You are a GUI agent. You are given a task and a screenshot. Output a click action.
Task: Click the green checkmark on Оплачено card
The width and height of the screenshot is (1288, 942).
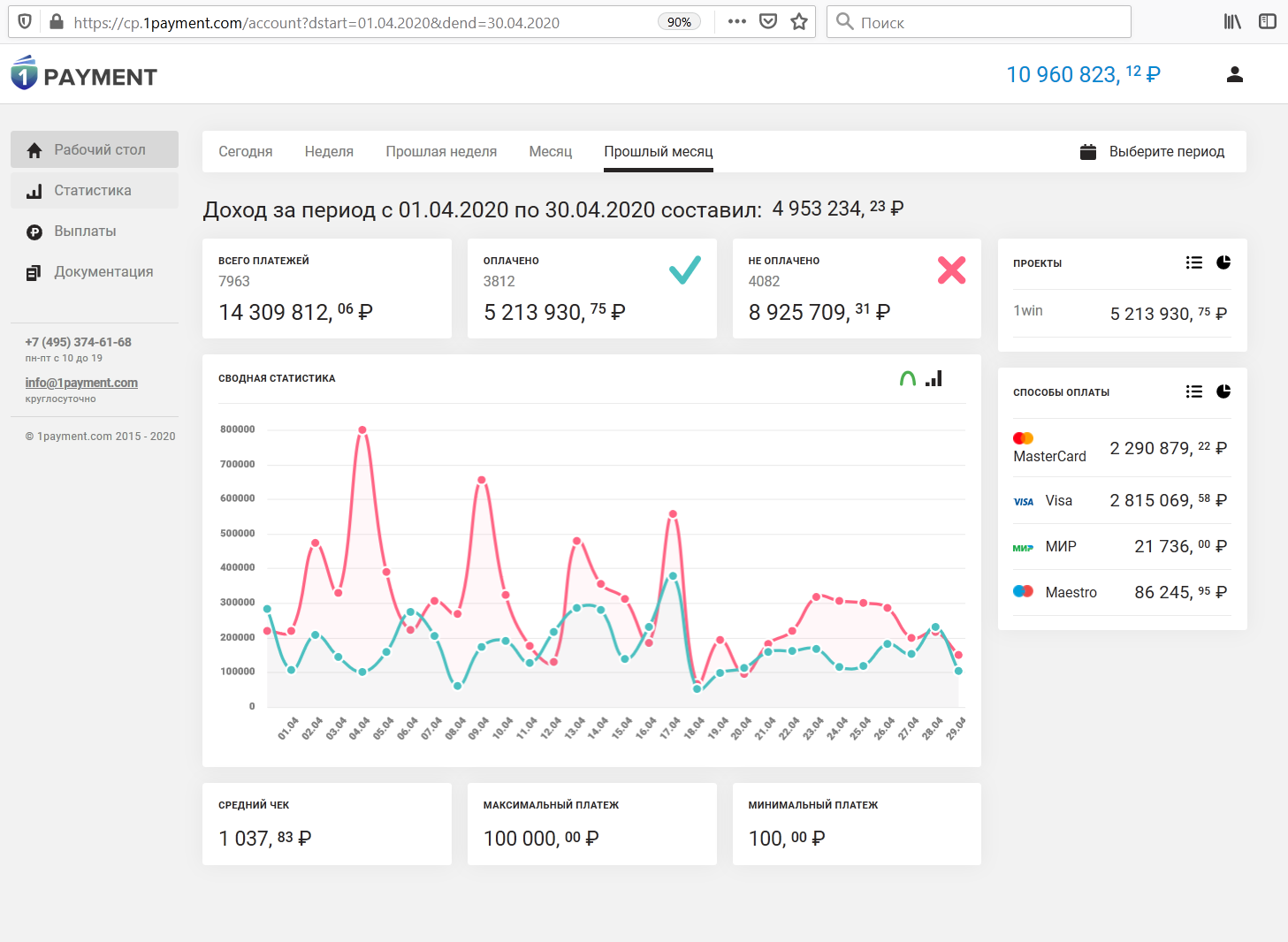pyautogui.click(x=685, y=270)
